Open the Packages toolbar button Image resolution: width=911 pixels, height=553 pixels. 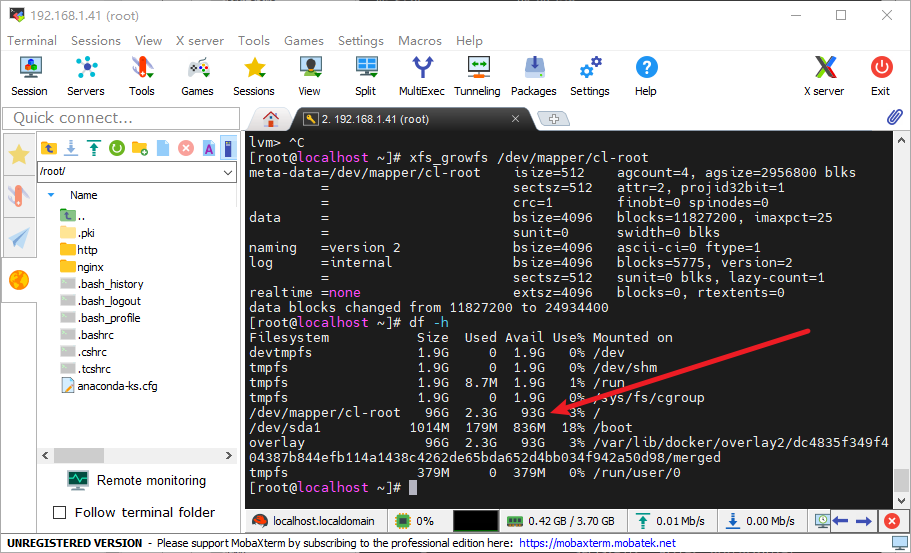[x=534, y=76]
